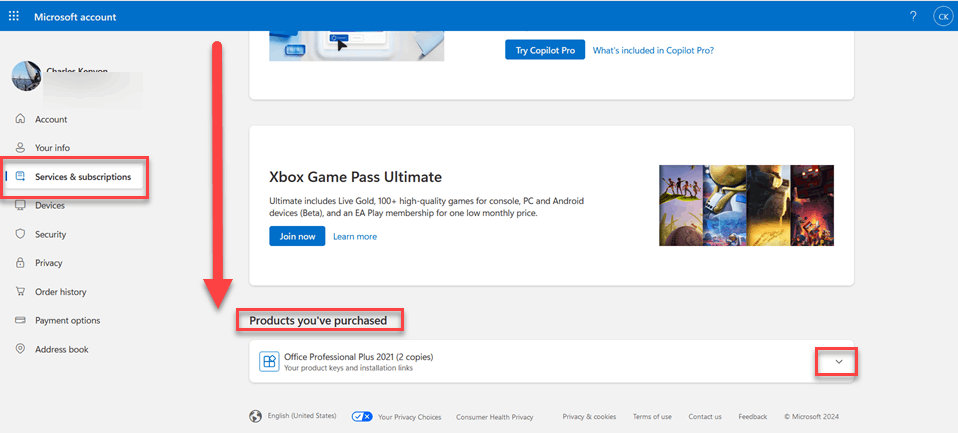Screen dimensions: 958x433
Task: Open Order history in sidebar
Action: [60, 291]
